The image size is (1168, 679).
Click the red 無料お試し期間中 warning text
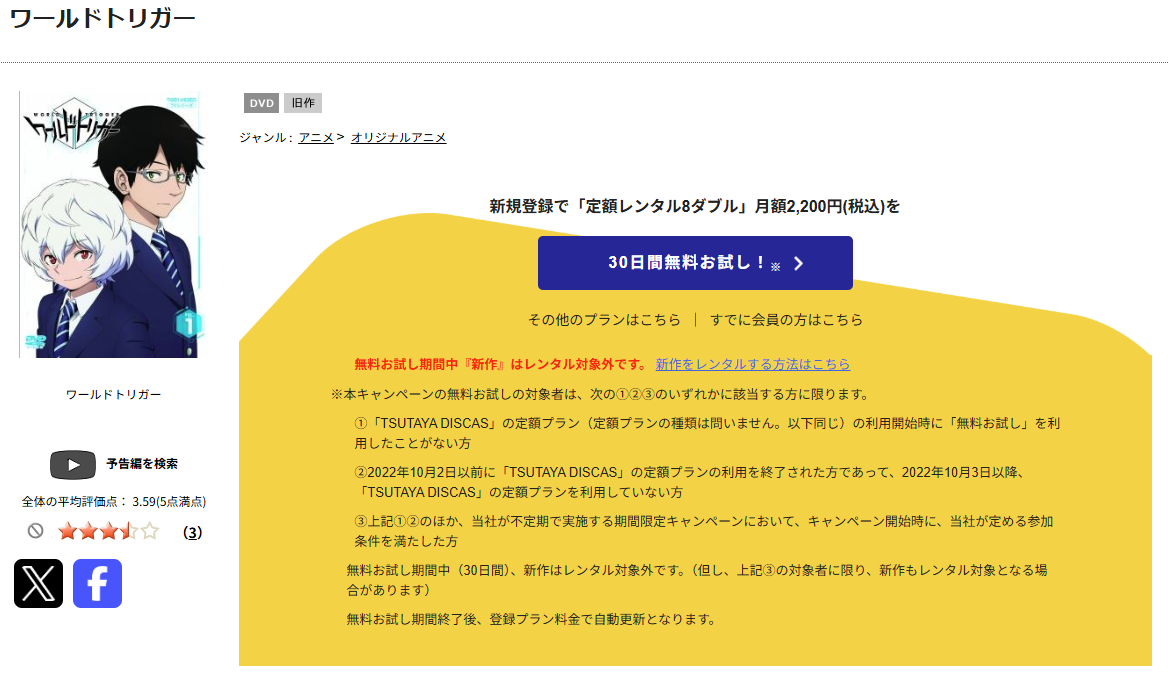pyautogui.click(x=502, y=364)
